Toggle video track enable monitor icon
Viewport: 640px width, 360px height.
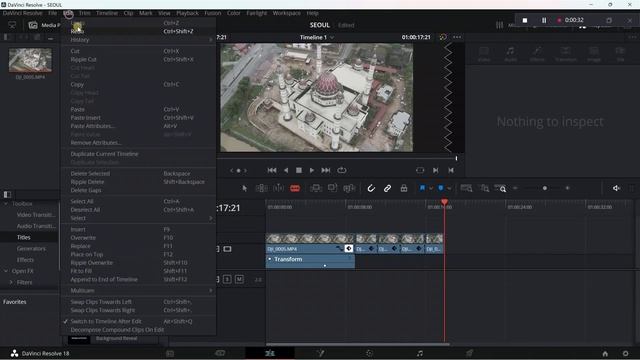pos(227,249)
